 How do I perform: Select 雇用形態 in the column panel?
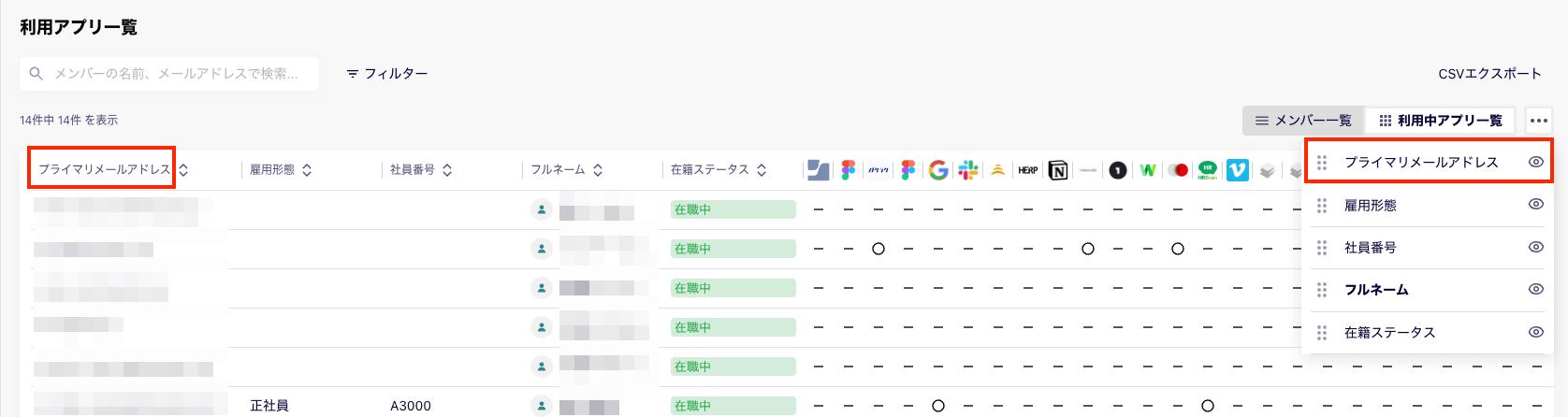[x=1371, y=205]
